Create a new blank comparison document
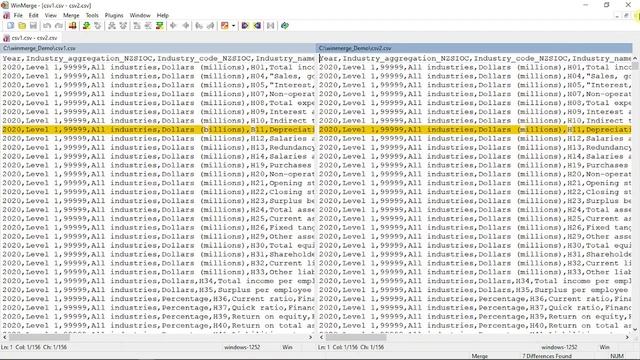This screenshot has width=640, height=360. pyautogui.click(x=10, y=26)
